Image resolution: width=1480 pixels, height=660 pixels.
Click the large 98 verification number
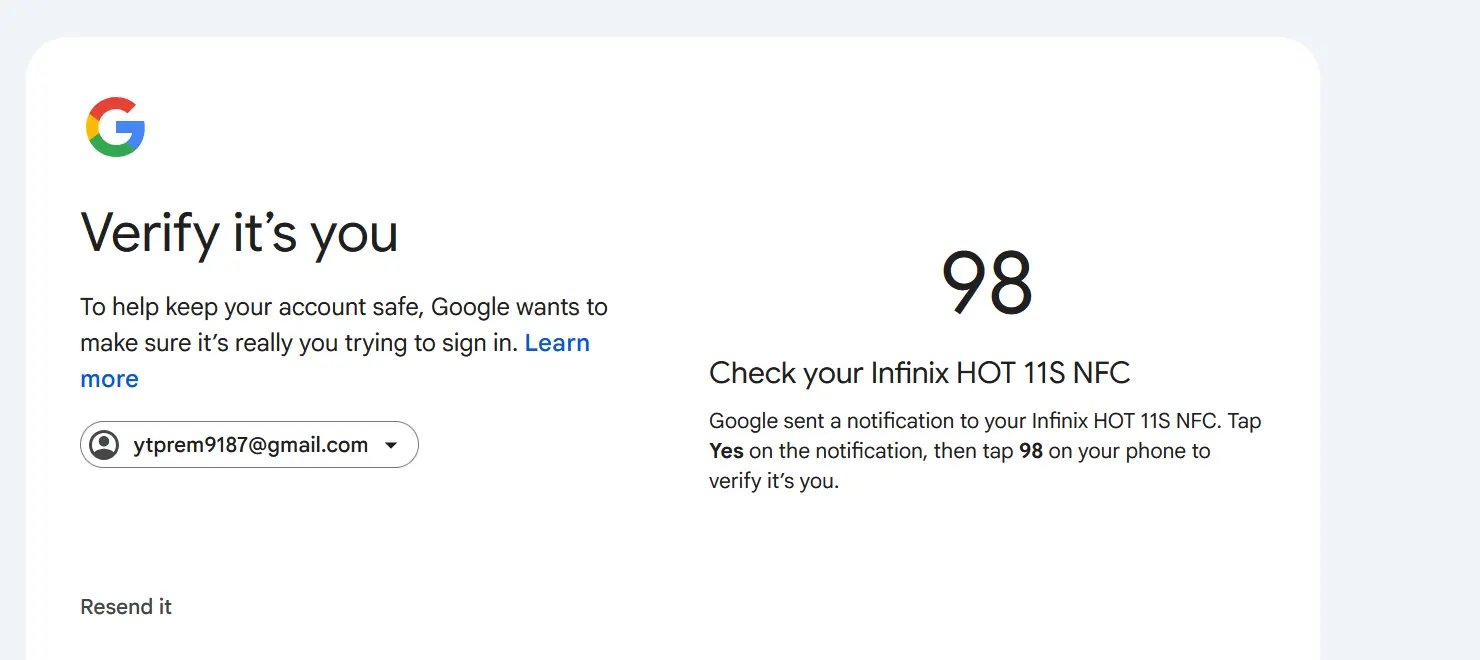(987, 283)
